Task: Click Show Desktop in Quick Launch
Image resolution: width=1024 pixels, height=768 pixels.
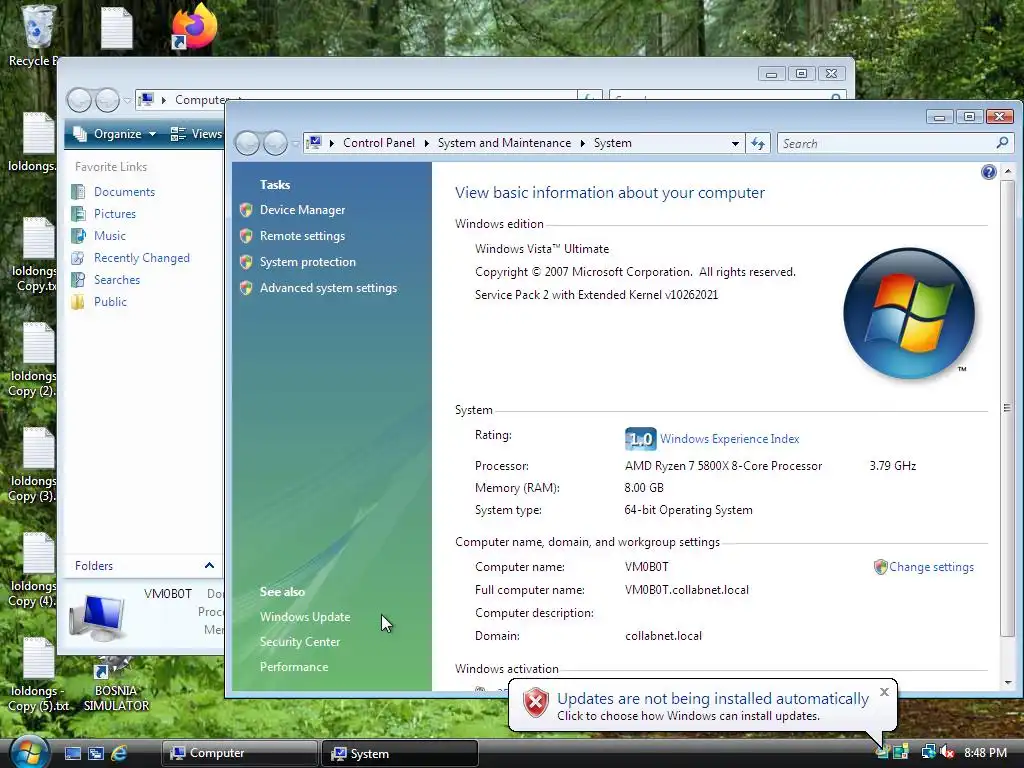Action: (x=72, y=753)
